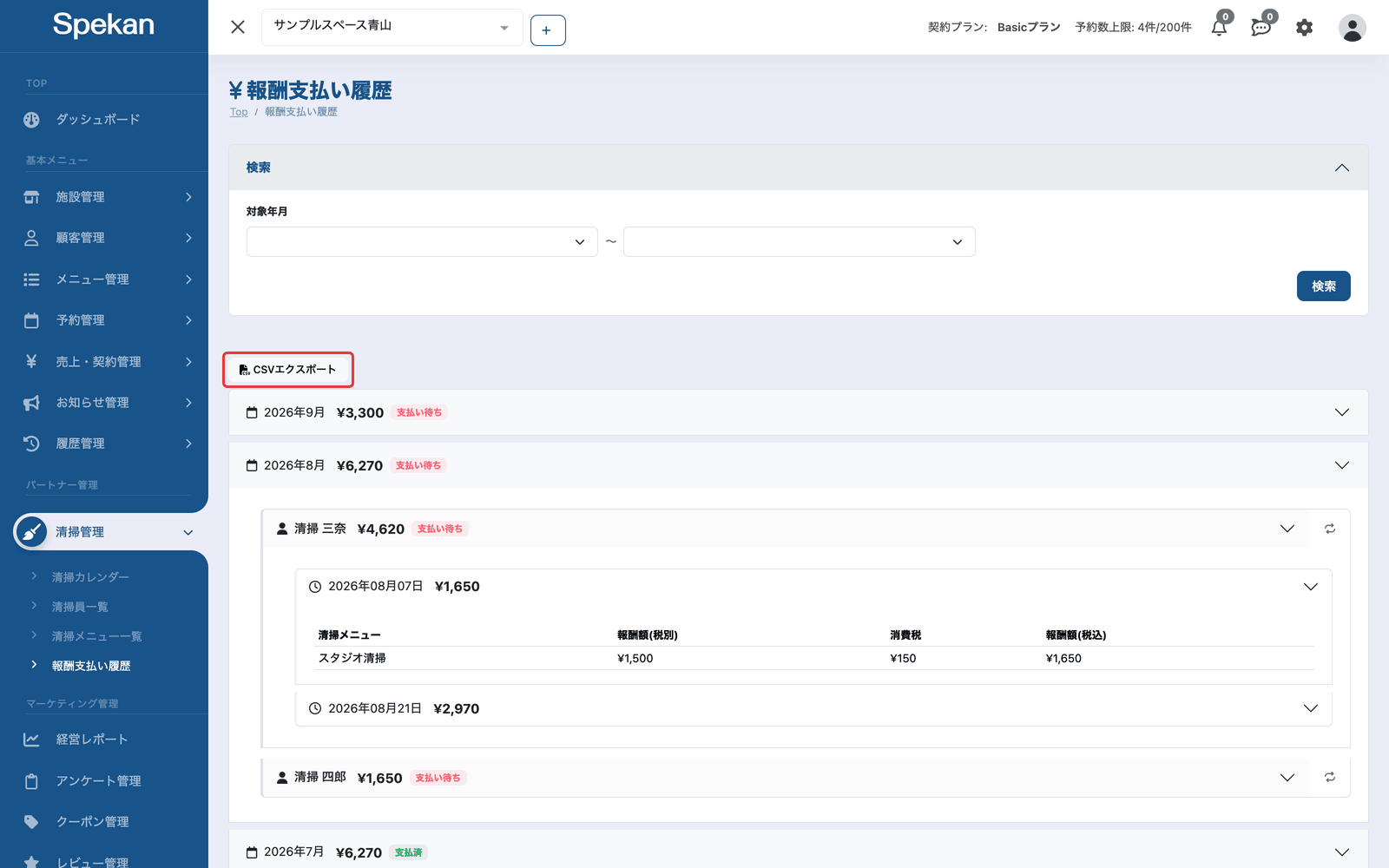Open the notifications bell icon
Viewport: 1389px width, 868px height.
pyautogui.click(x=1219, y=28)
